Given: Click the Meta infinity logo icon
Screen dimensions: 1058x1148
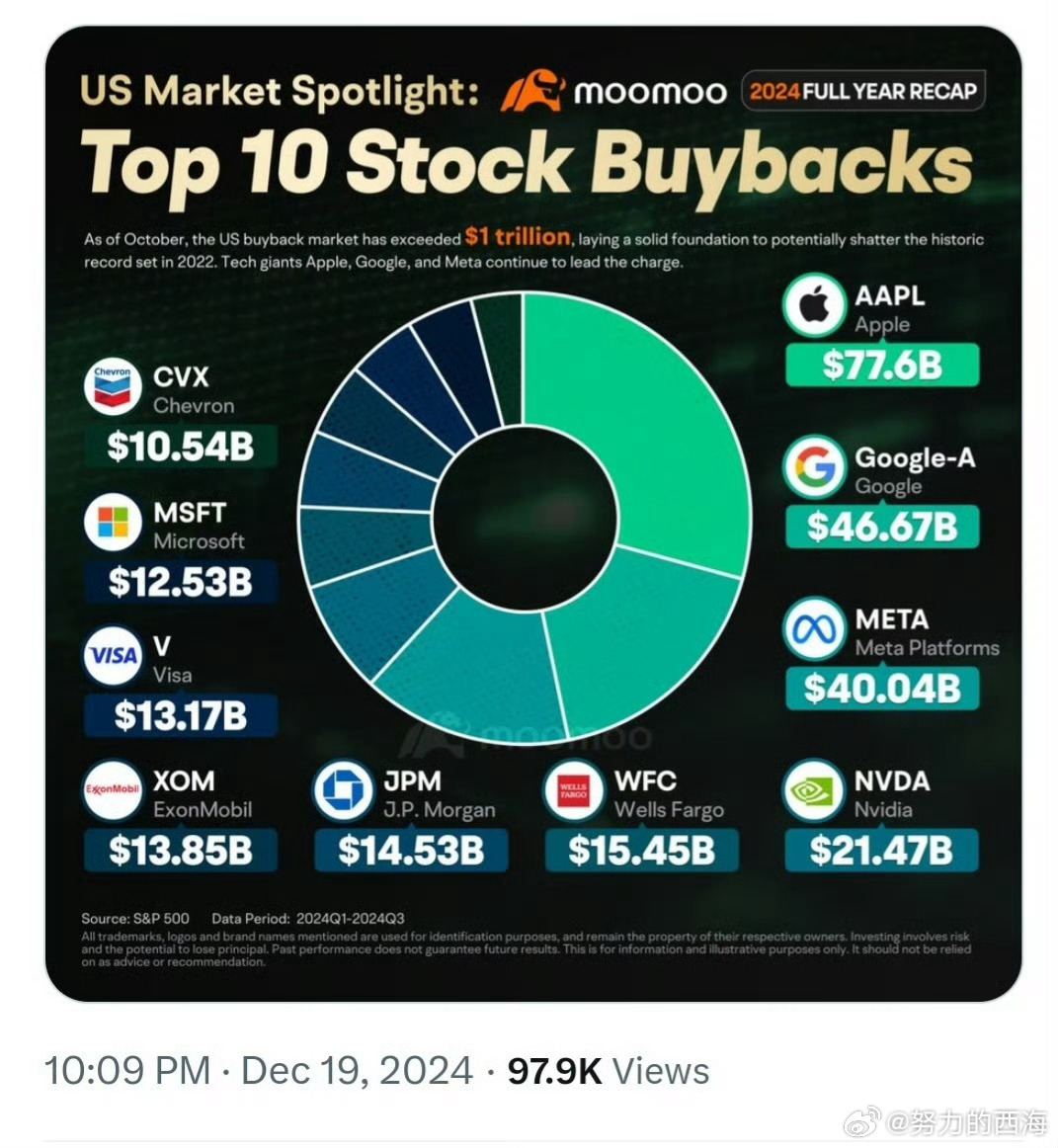Looking at the screenshot, I should click(x=814, y=629).
